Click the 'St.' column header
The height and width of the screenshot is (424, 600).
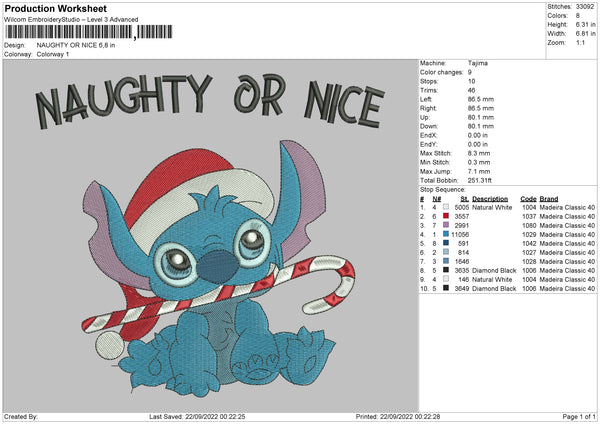[x=465, y=199]
